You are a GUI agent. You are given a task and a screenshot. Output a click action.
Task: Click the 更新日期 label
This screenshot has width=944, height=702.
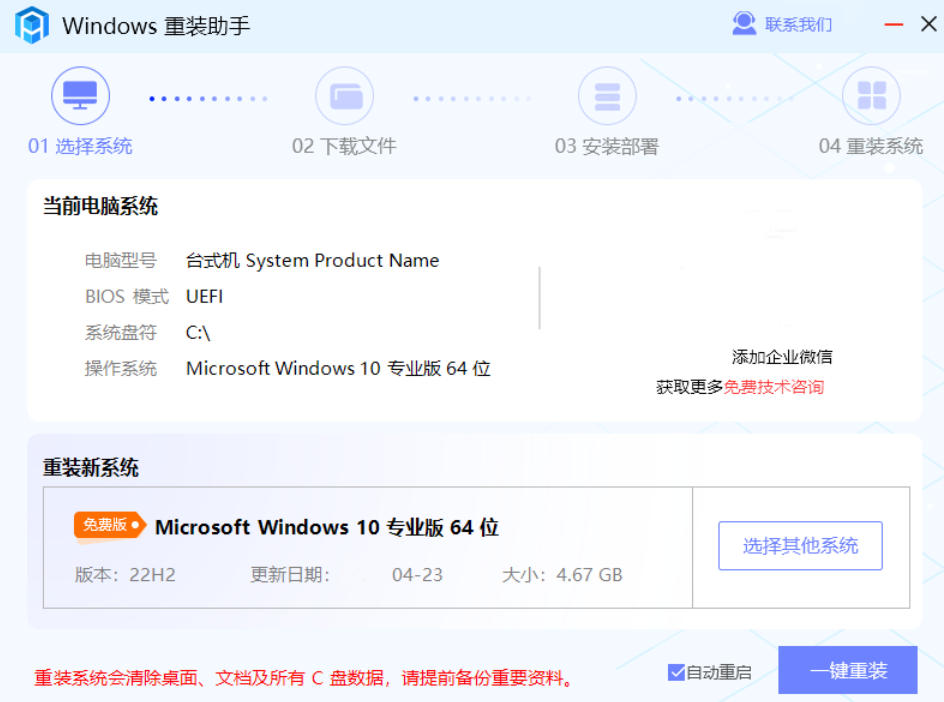click(290, 574)
